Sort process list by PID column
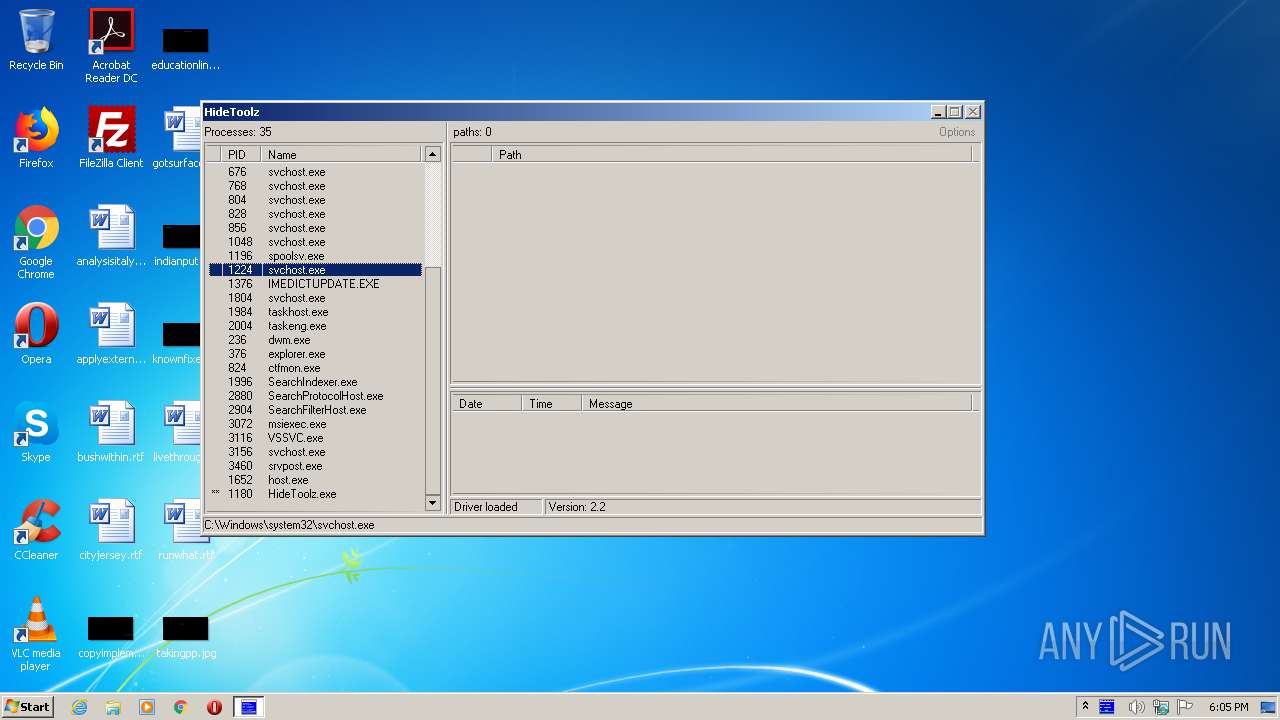 242,154
